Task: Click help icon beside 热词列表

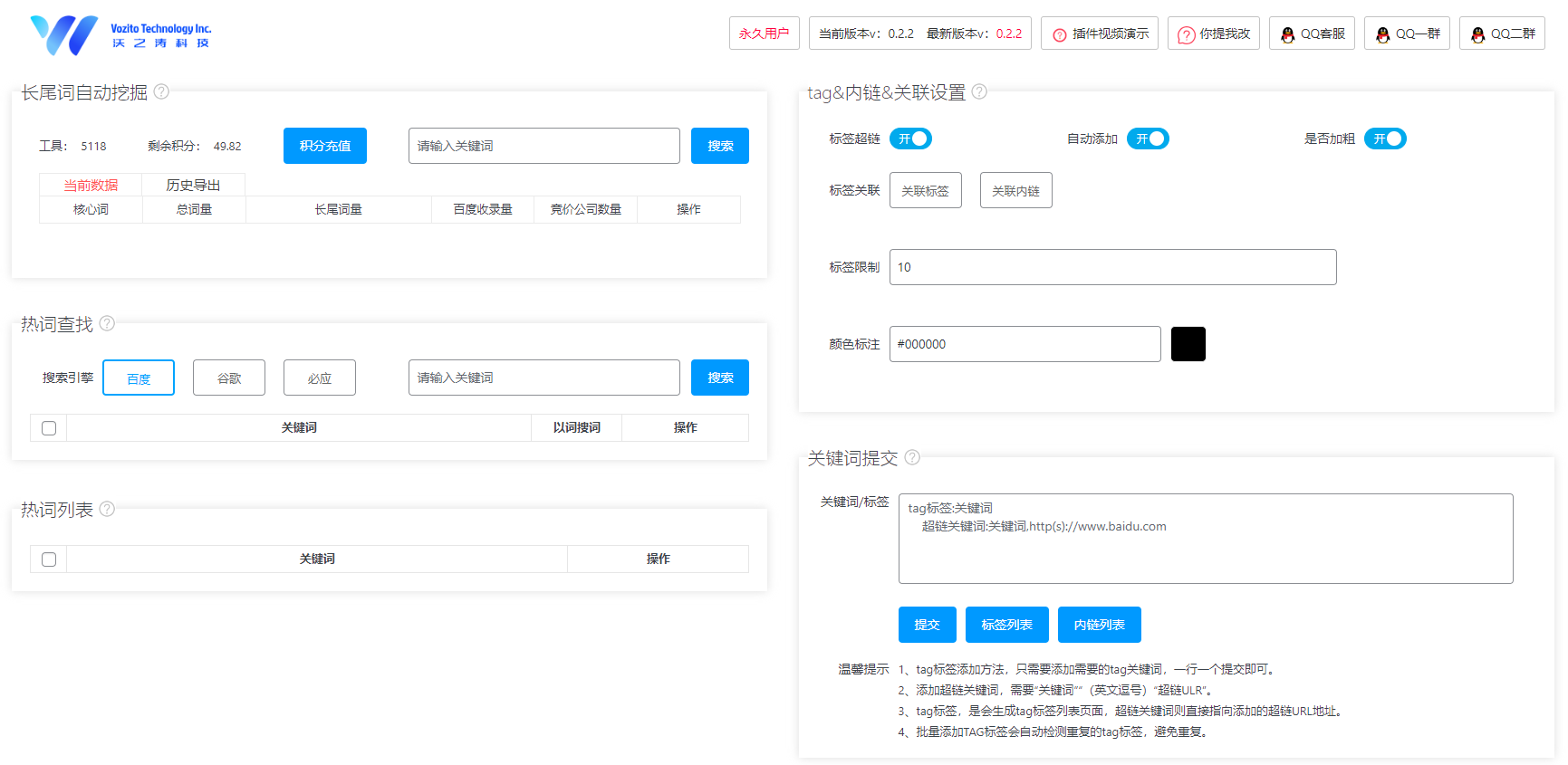Action: tap(107, 509)
